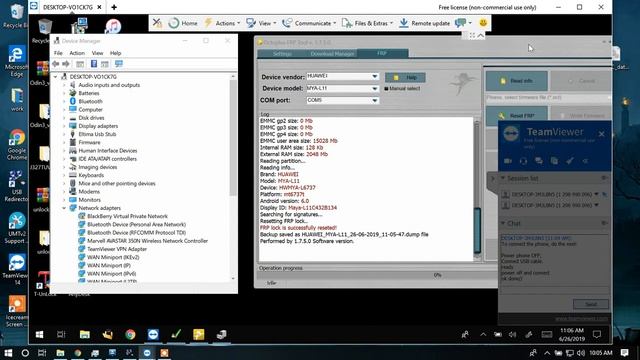The image size is (640, 360).
Task: Expand the Bluetooth node
Action: click(x=64, y=101)
